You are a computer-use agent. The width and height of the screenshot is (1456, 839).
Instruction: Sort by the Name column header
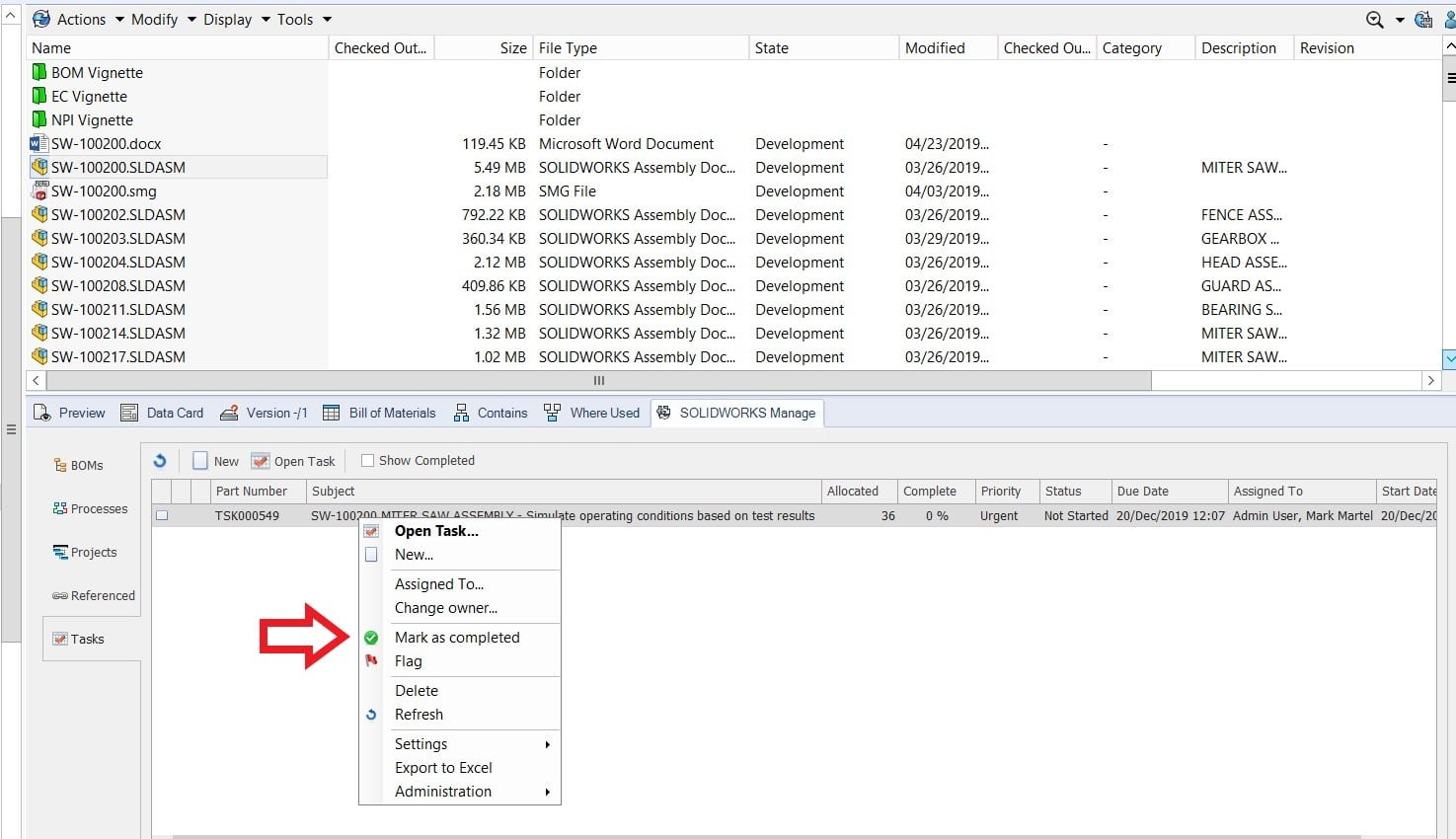178,47
